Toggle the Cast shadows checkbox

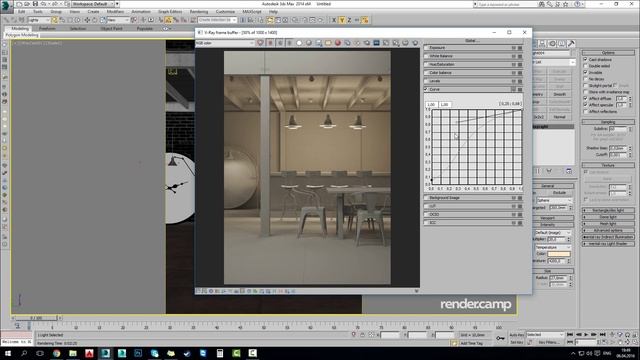click(586, 60)
